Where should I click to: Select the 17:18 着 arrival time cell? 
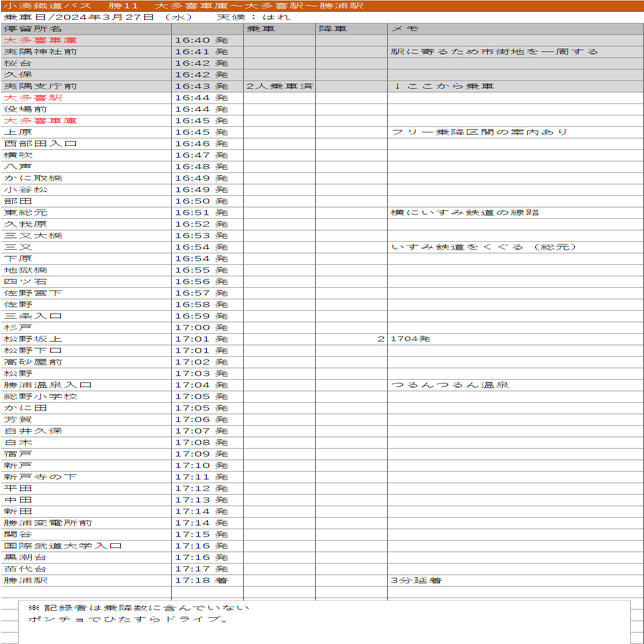point(207,581)
